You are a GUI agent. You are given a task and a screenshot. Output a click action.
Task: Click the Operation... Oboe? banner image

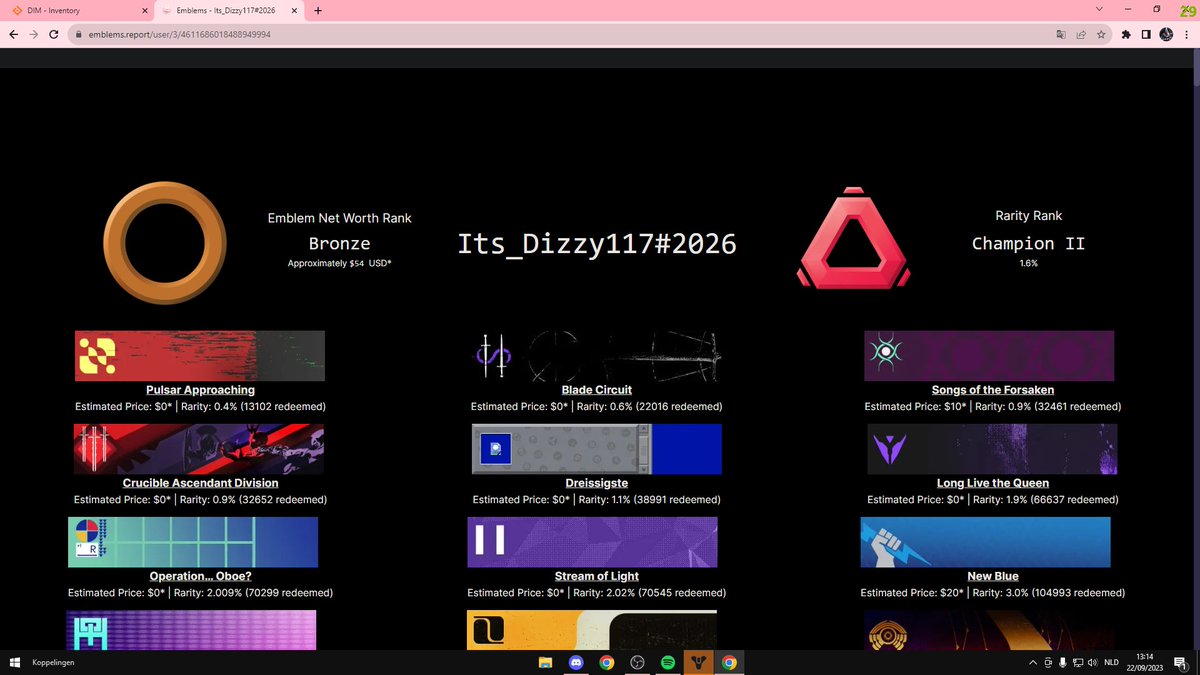pos(193,542)
